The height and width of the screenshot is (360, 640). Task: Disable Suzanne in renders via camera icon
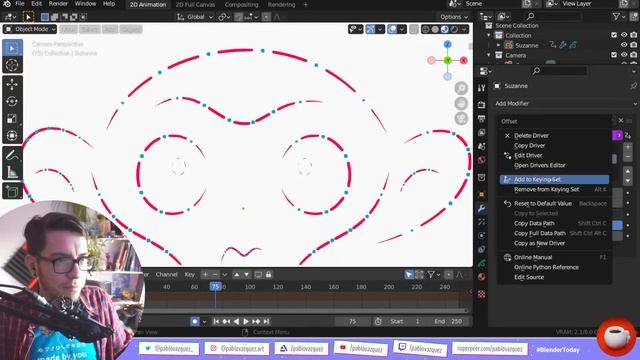pos(633,45)
